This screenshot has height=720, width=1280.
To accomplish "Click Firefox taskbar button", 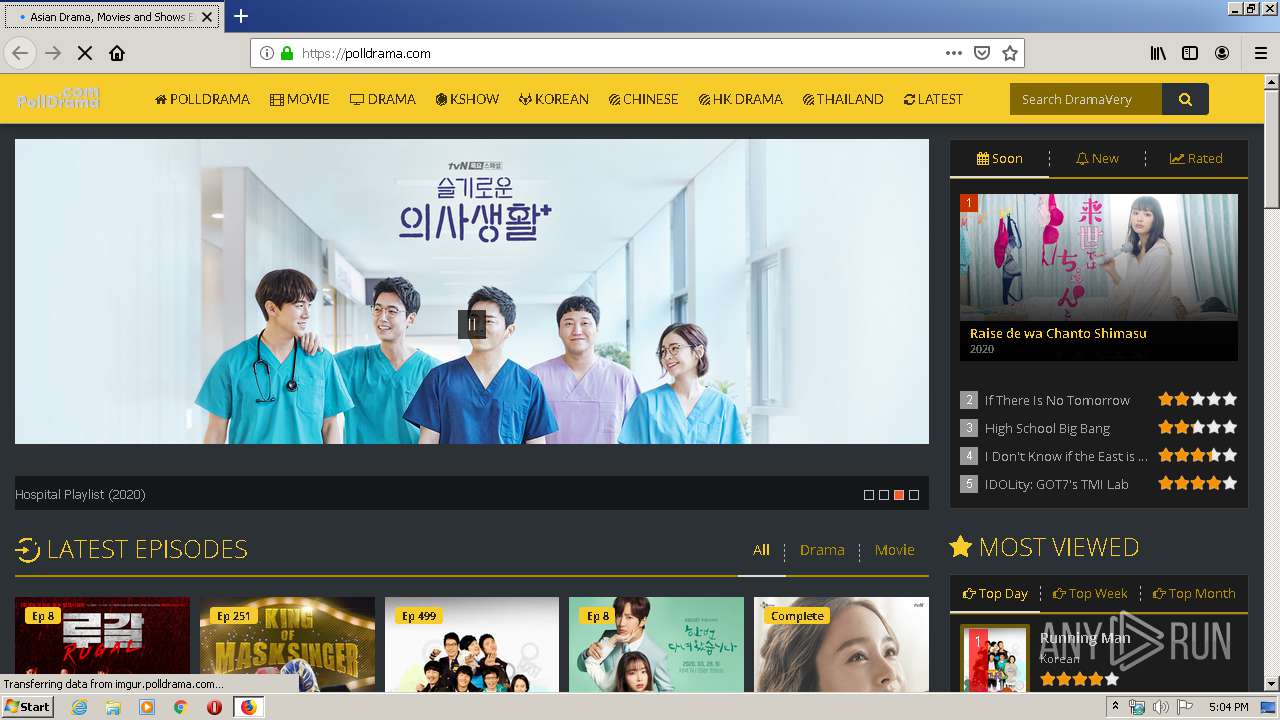I will 248,707.
